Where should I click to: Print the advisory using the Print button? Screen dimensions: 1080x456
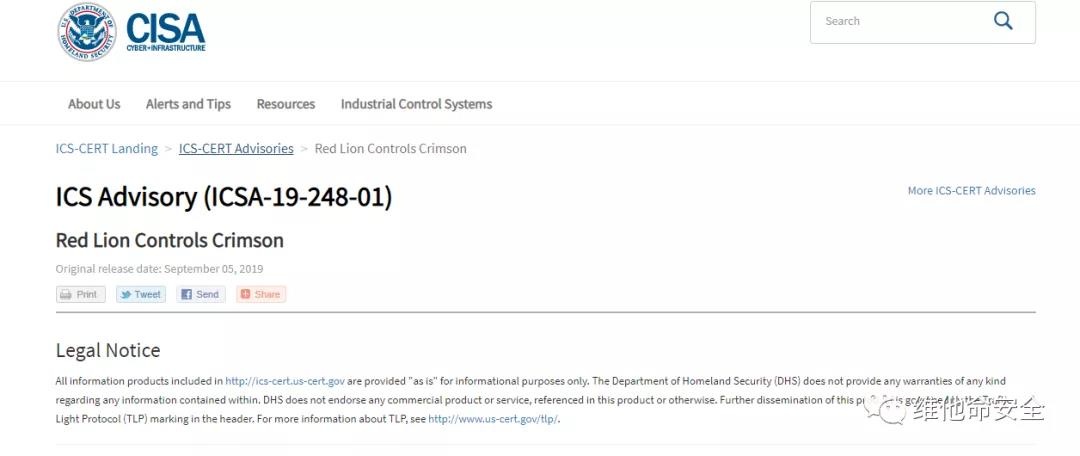[80, 294]
